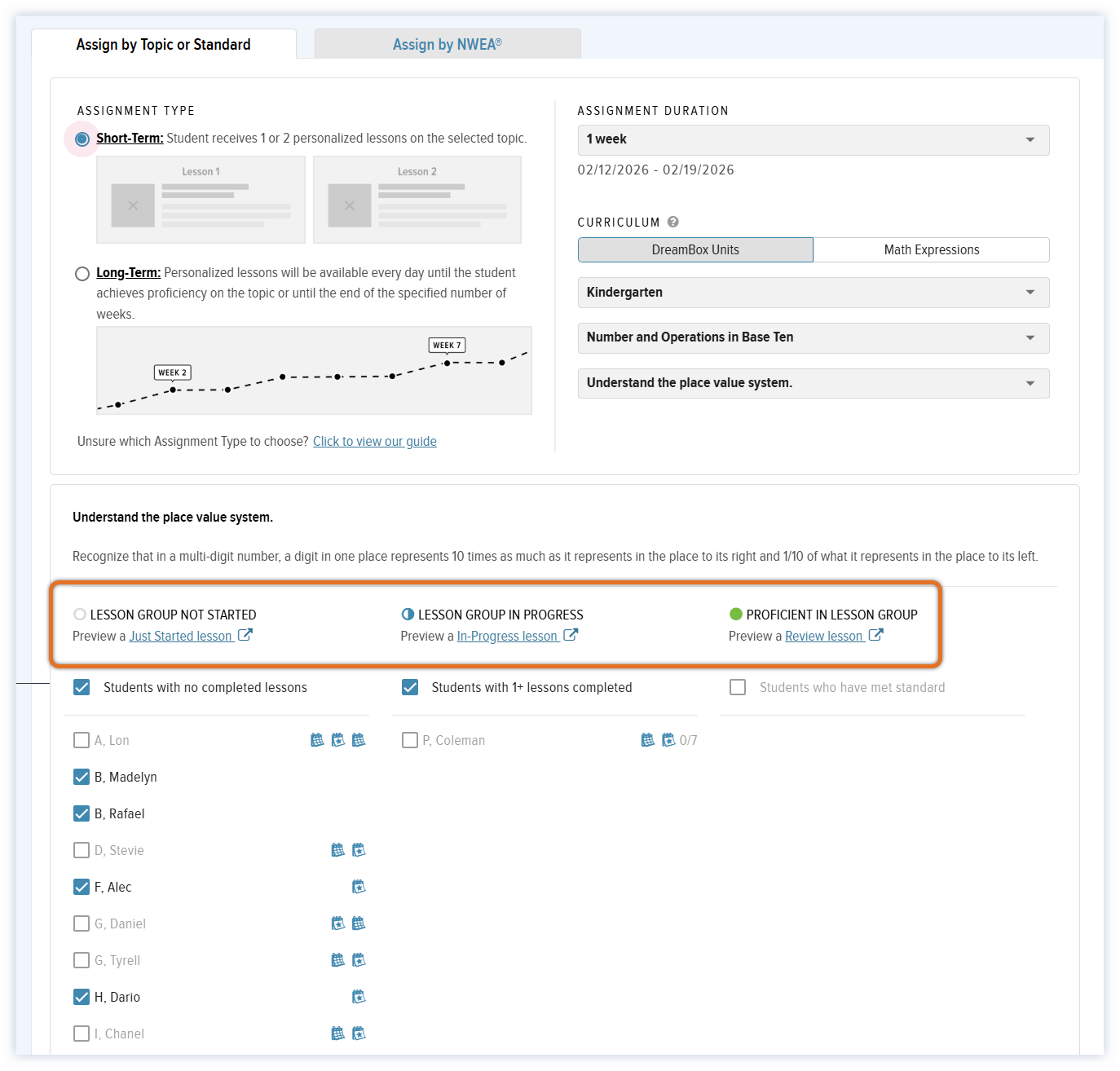Click the star calendar icon for I, Chanel
1120x1071 pixels.
click(x=359, y=1034)
